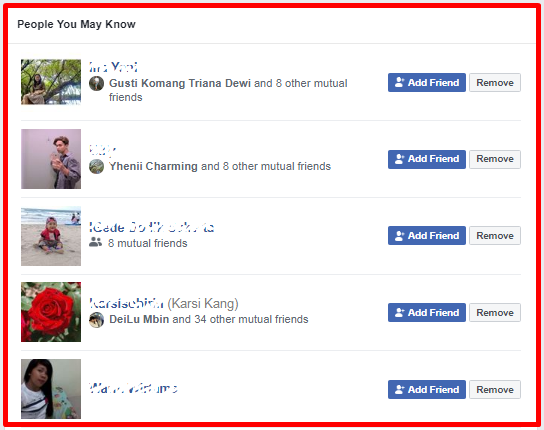Viewport: 544px width, 430px height.
Task: Remove the suggestion with Gusti Komang mutual friend
Action: tap(495, 83)
